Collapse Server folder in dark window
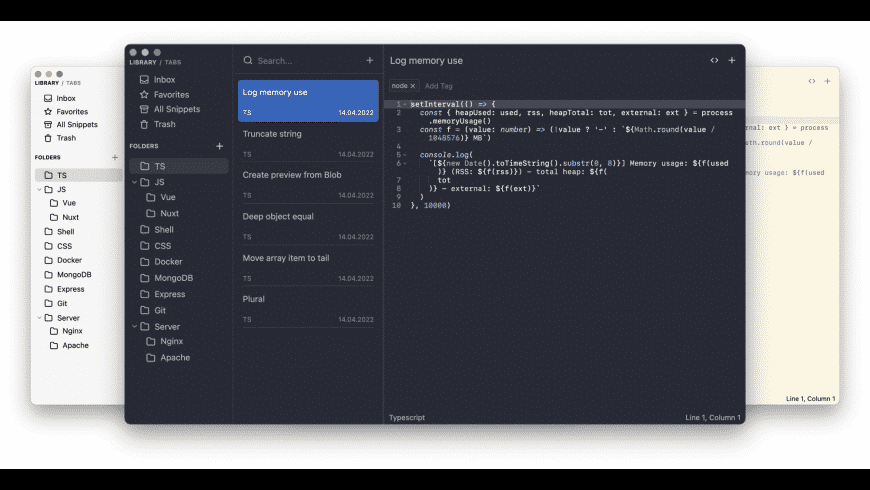Screen dimensions: 870x490 click(x=134, y=326)
